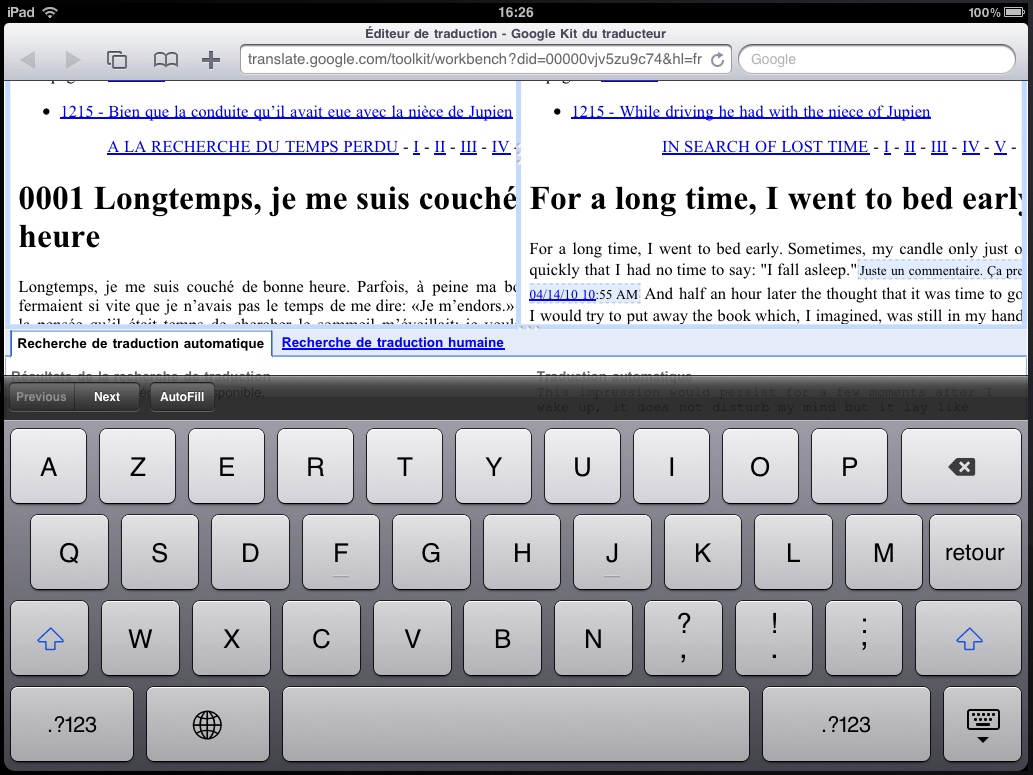The width and height of the screenshot is (1033, 775).
Task: Open the bookmarks book icon
Action: pyautogui.click(x=165, y=60)
